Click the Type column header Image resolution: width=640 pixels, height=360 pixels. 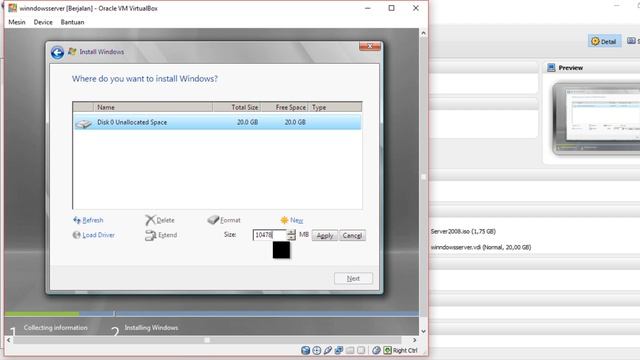[x=335, y=107]
